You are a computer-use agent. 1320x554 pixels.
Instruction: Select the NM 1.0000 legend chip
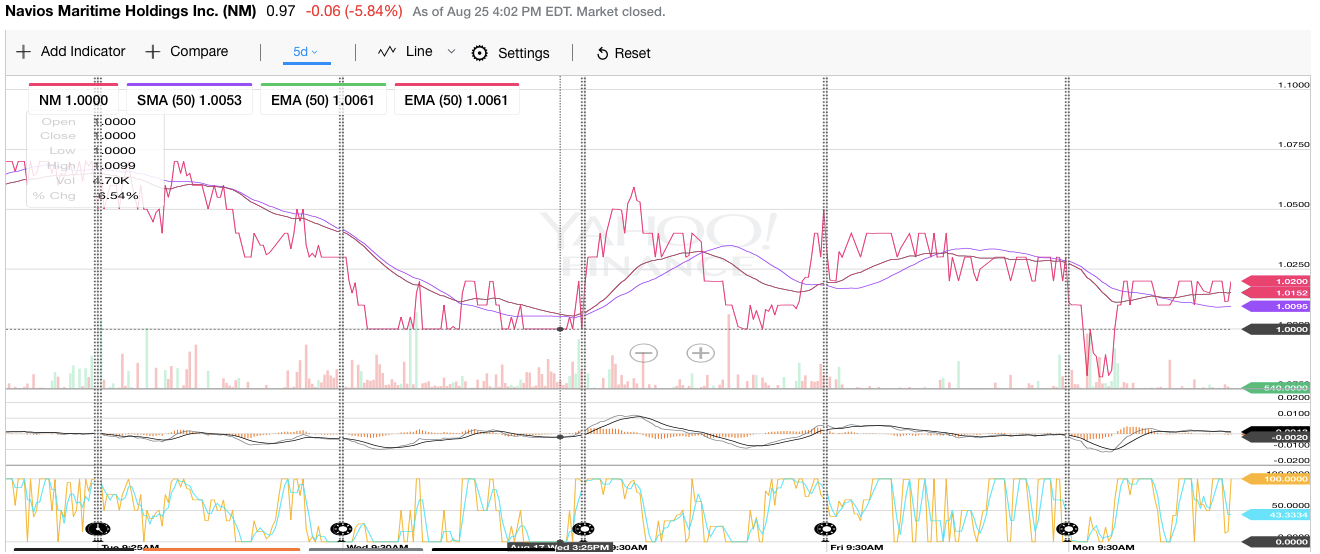[x=73, y=100]
